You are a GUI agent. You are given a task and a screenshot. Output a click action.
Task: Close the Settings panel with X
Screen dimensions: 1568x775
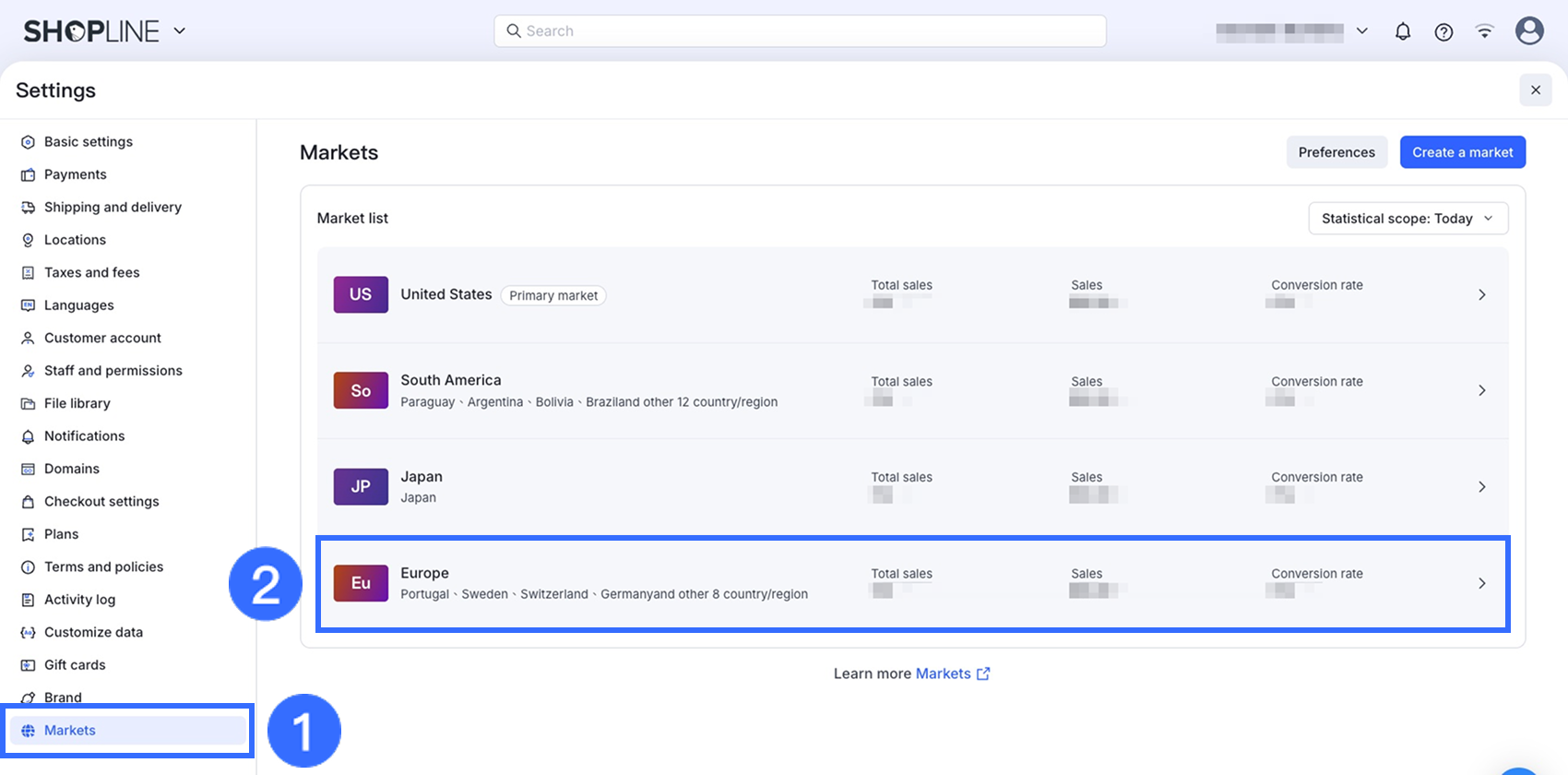coord(1535,90)
